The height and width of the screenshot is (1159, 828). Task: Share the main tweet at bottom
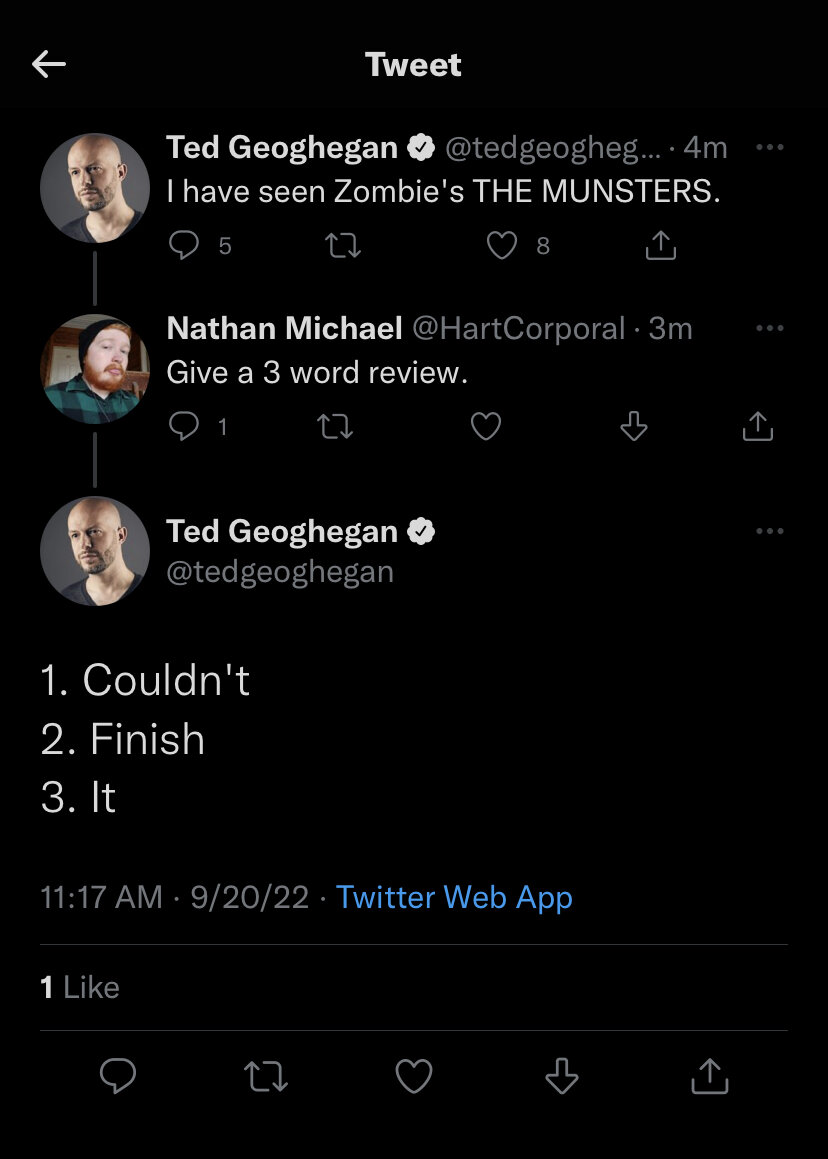tap(710, 1075)
